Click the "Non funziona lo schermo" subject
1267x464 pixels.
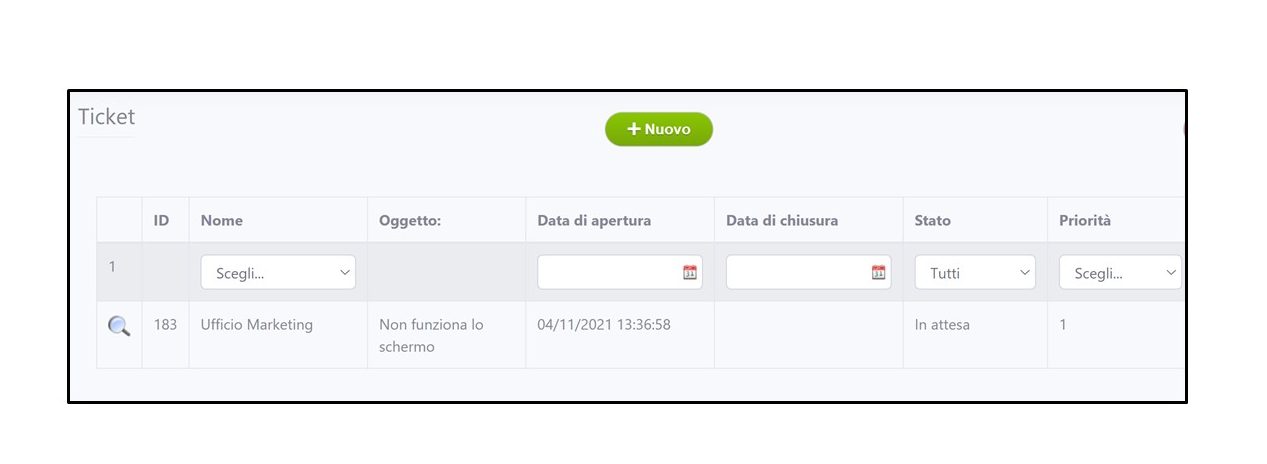click(431, 335)
